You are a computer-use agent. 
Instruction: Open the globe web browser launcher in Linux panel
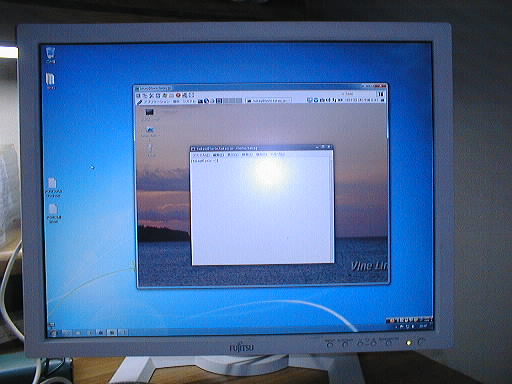coord(206,101)
